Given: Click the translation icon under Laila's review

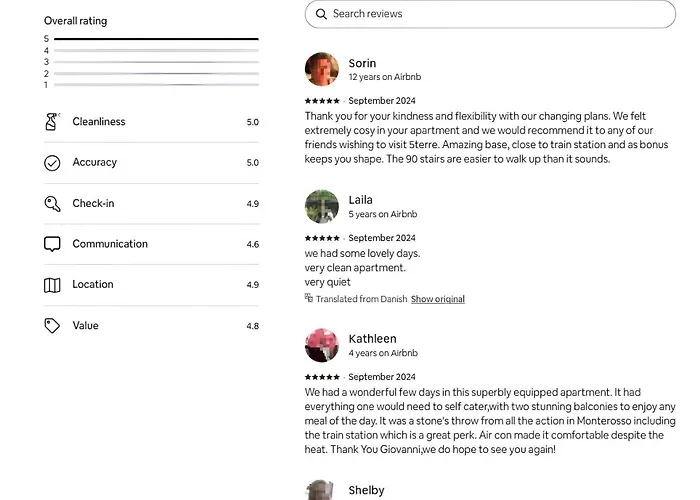Looking at the screenshot, I should (309, 299).
